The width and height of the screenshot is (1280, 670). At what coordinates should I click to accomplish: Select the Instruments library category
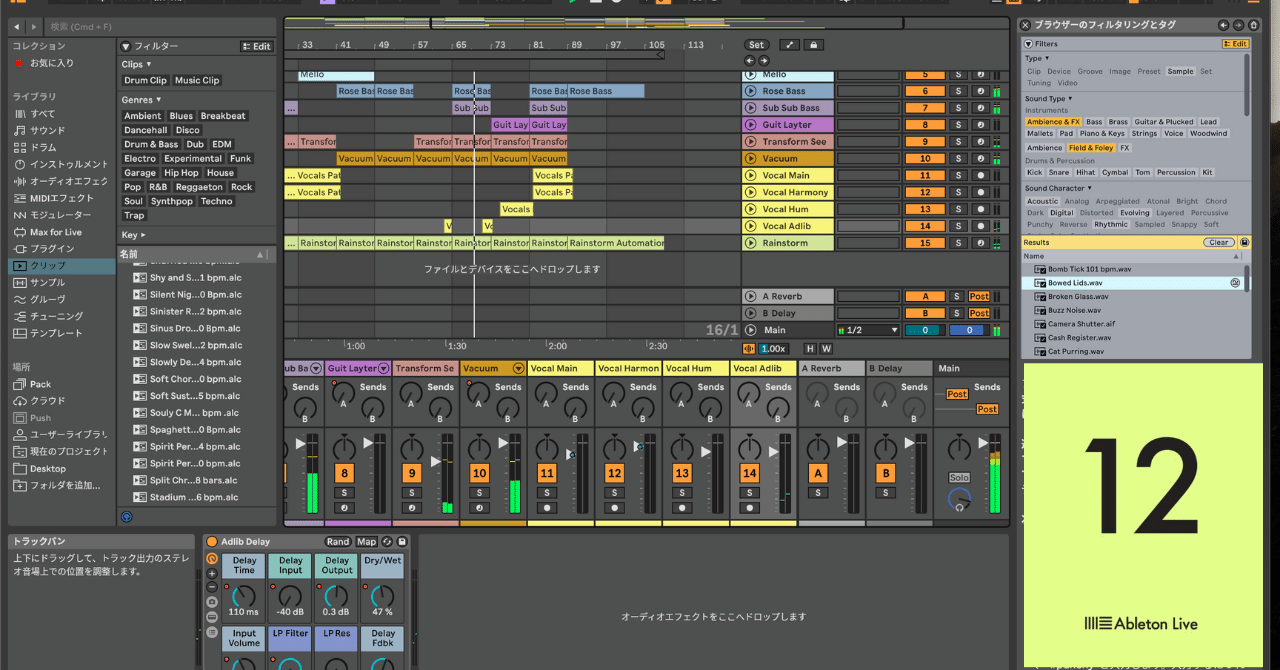[61, 164]
